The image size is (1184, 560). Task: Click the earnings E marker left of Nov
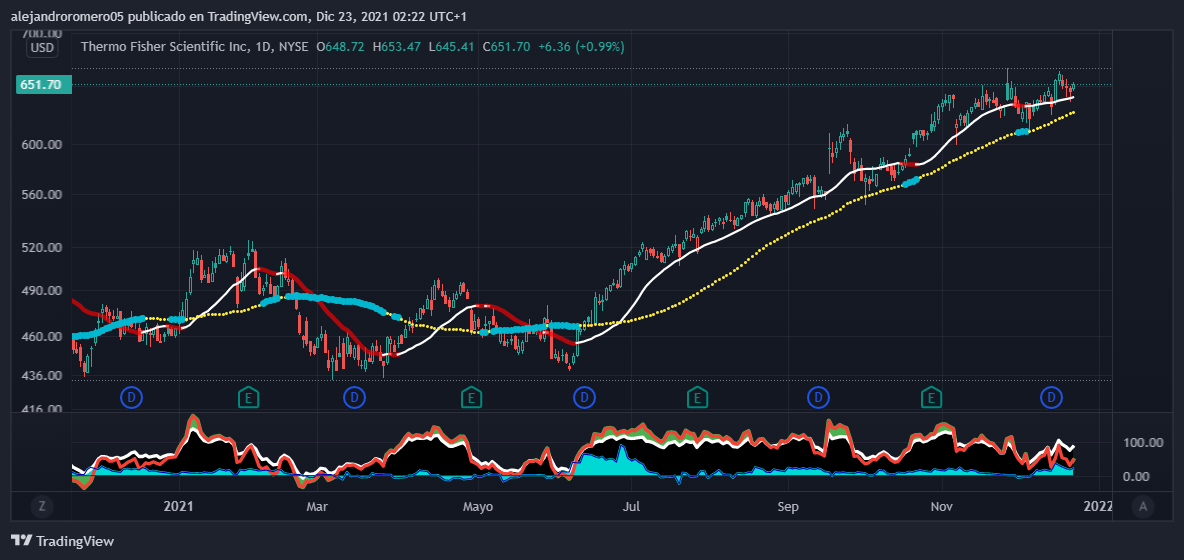tap(932, 396)
